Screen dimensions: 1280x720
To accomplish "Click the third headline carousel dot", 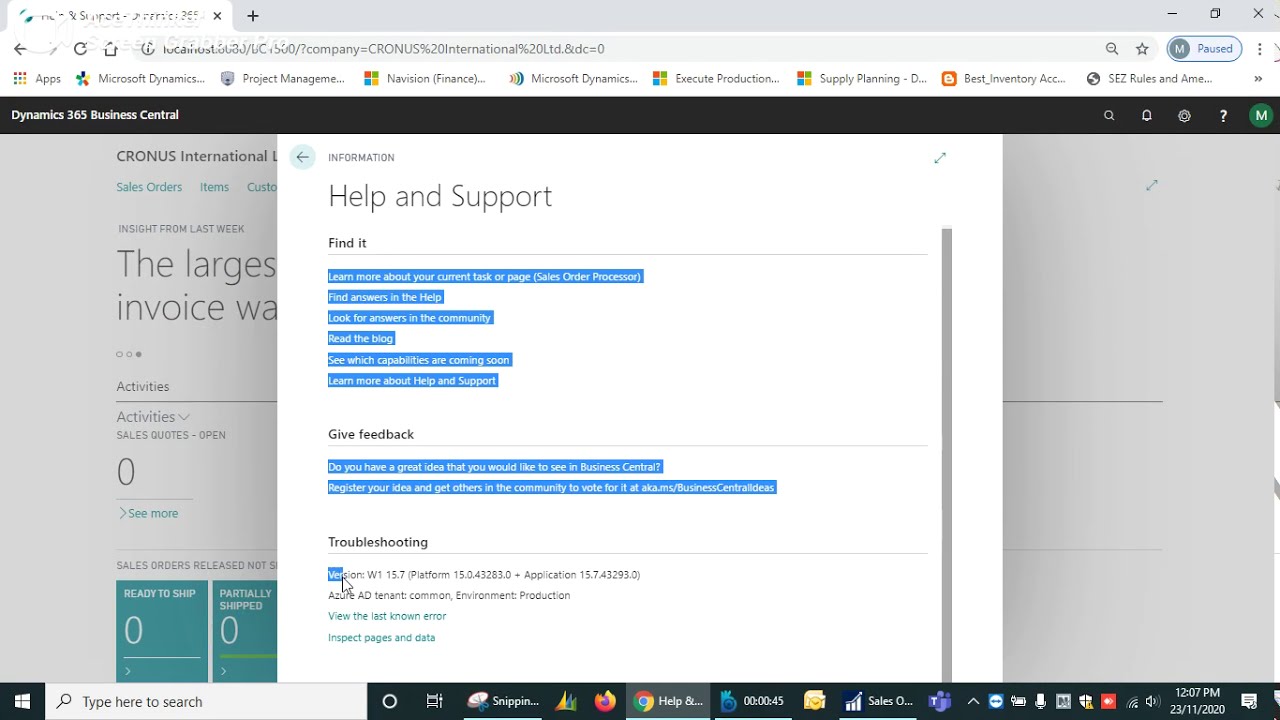I will click(x=138, y=354).
